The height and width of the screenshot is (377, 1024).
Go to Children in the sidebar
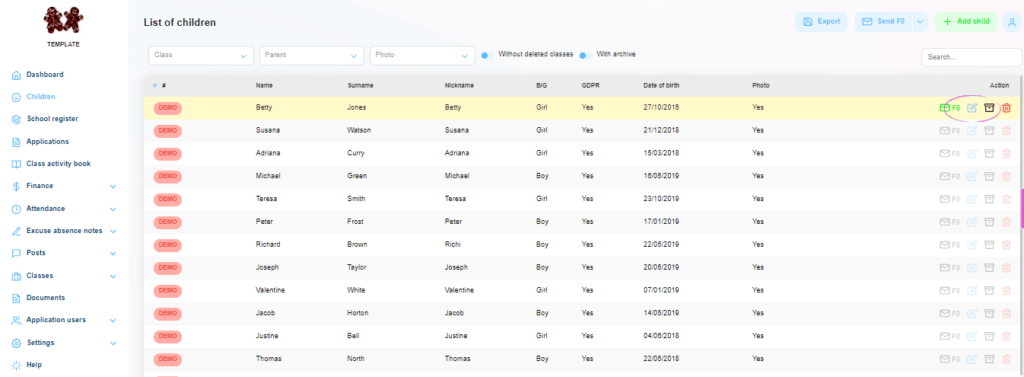click(40, 97)
